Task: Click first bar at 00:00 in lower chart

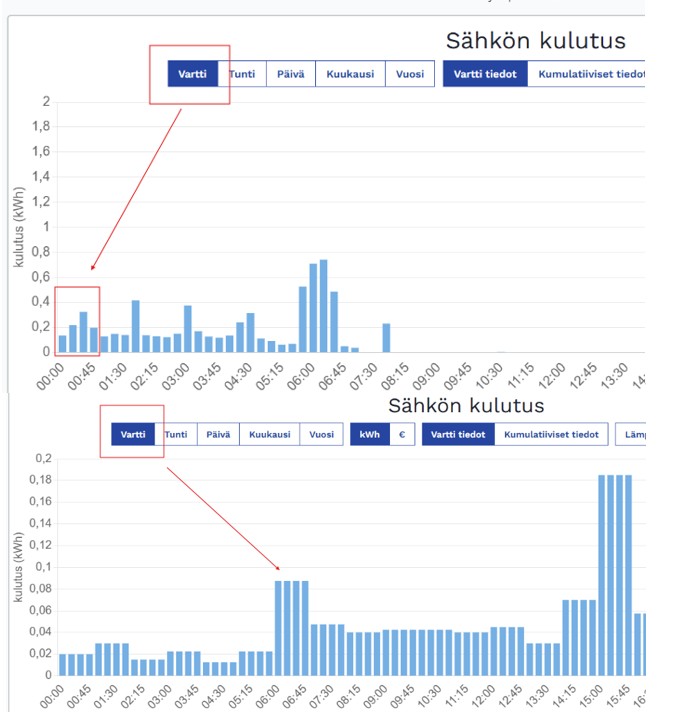Action: pyautogui.click(x=63, y=664)
